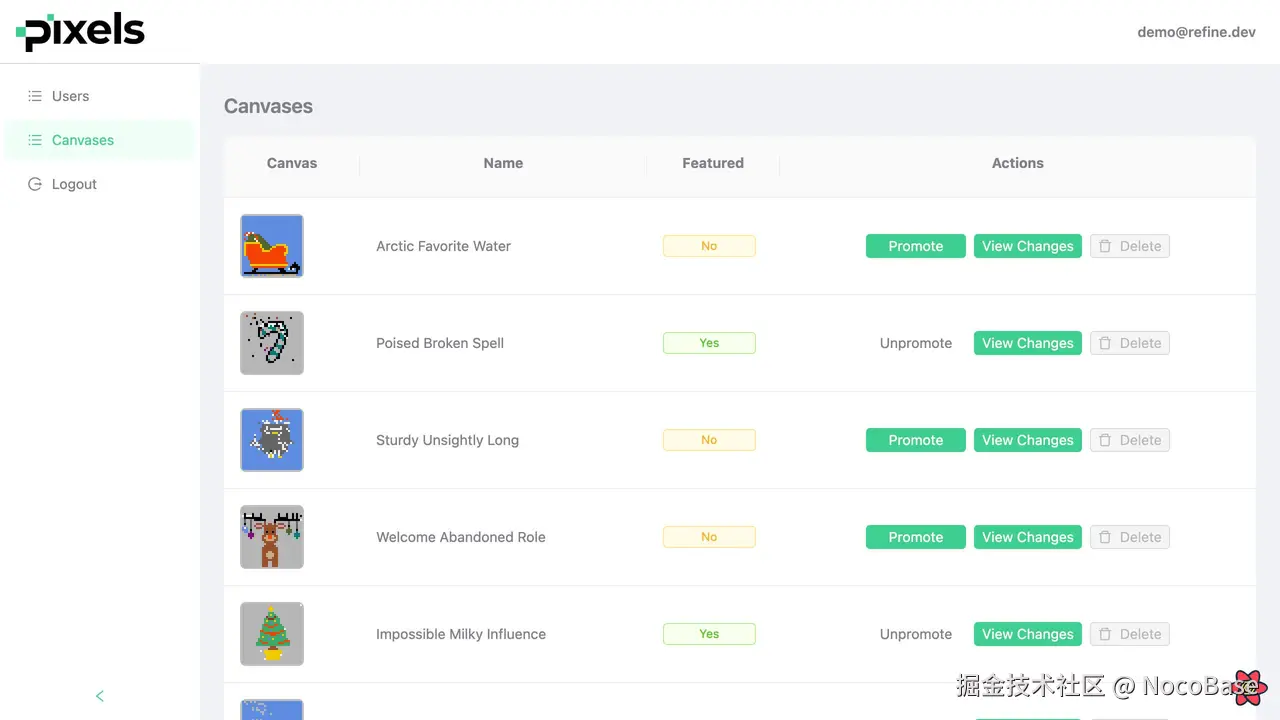View changes for Welcome Abandoned Role
This screenshot has width=1280, height=720.
point(1028,537)
